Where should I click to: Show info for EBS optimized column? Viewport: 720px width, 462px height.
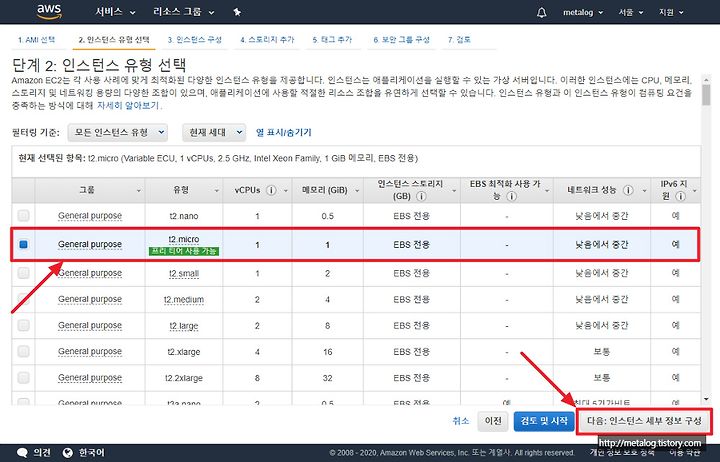click(512, 196)
